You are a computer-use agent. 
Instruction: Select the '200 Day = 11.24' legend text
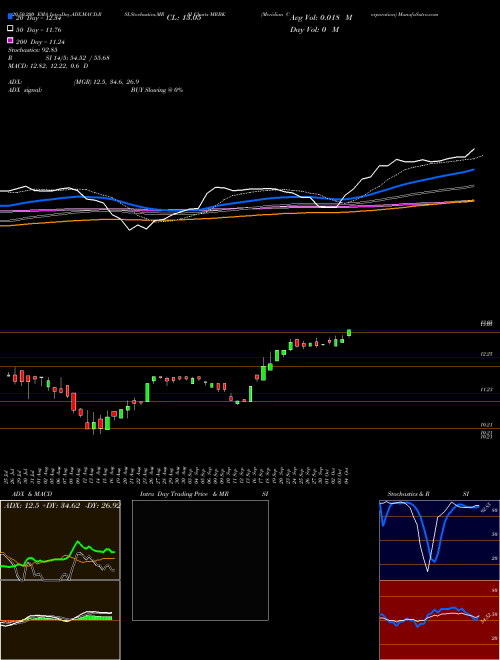click(x=41, y=42)
